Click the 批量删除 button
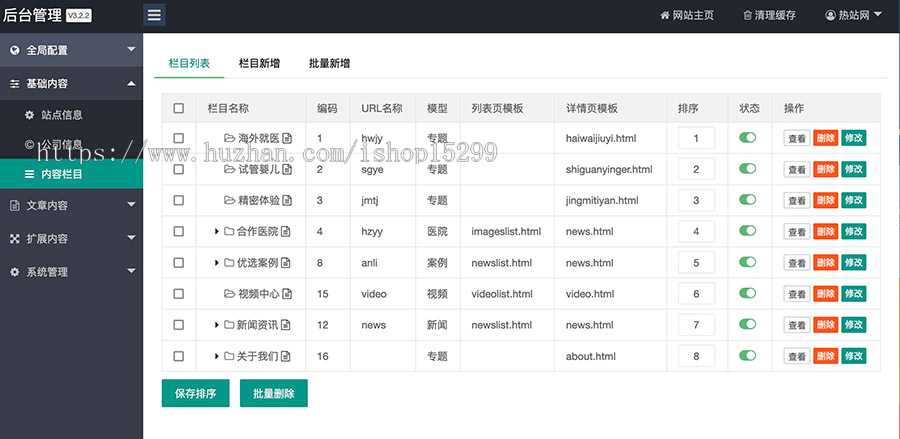This screenshot has width=900, height=439. [274, 393]
